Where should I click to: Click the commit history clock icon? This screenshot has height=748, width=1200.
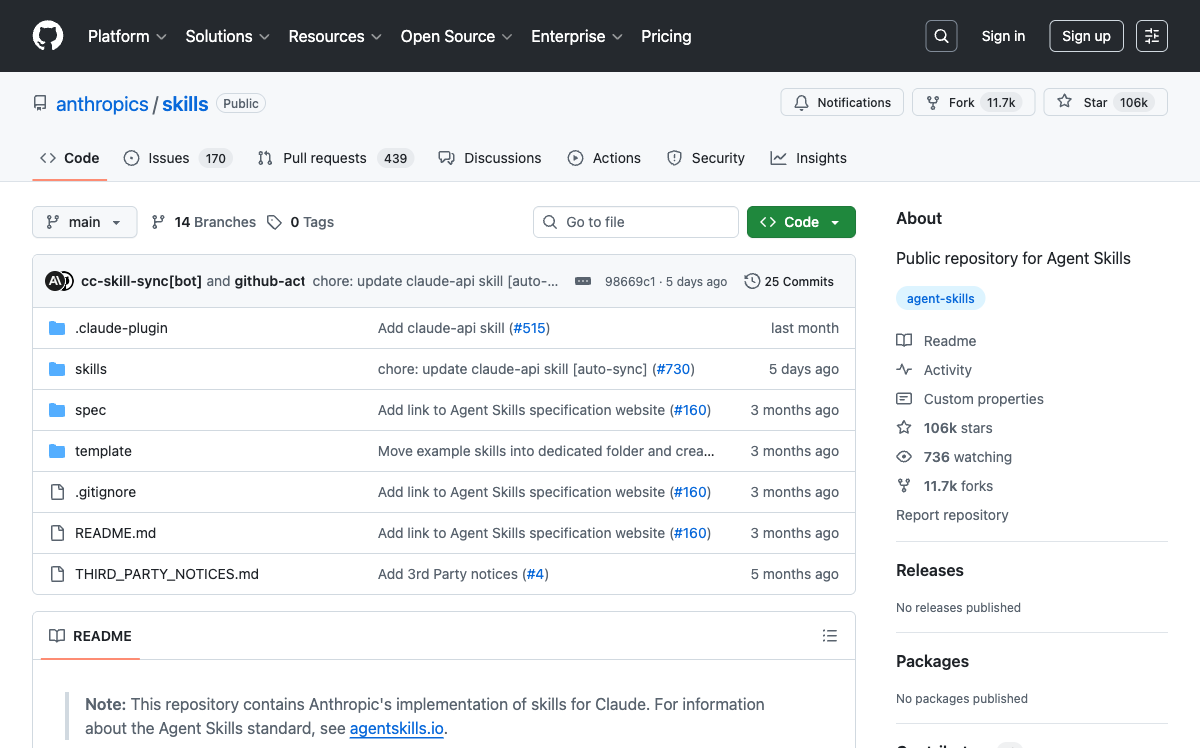click(x=752, y=281)
